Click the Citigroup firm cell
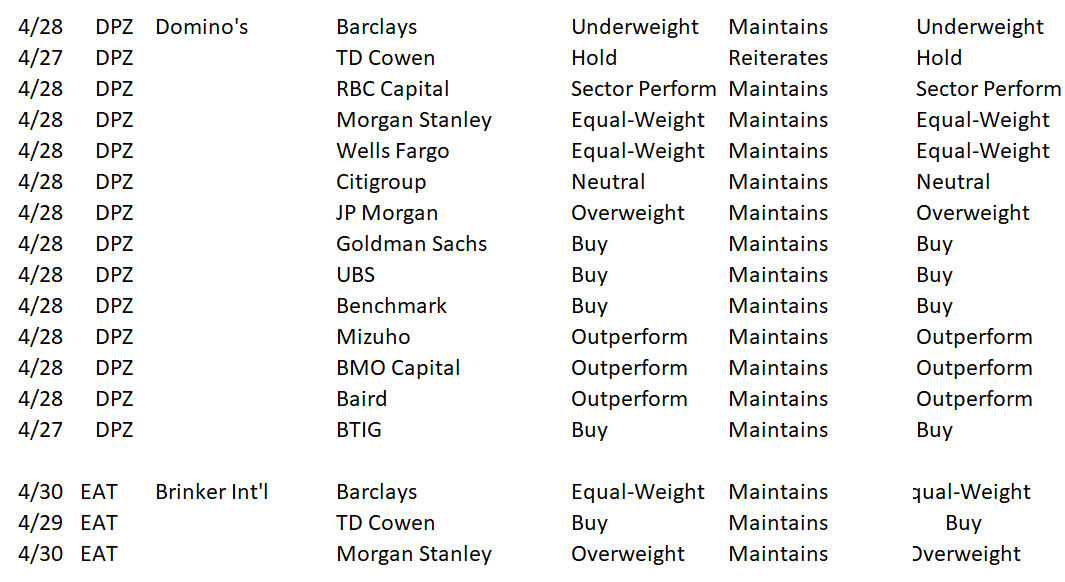 pos(381,182)
